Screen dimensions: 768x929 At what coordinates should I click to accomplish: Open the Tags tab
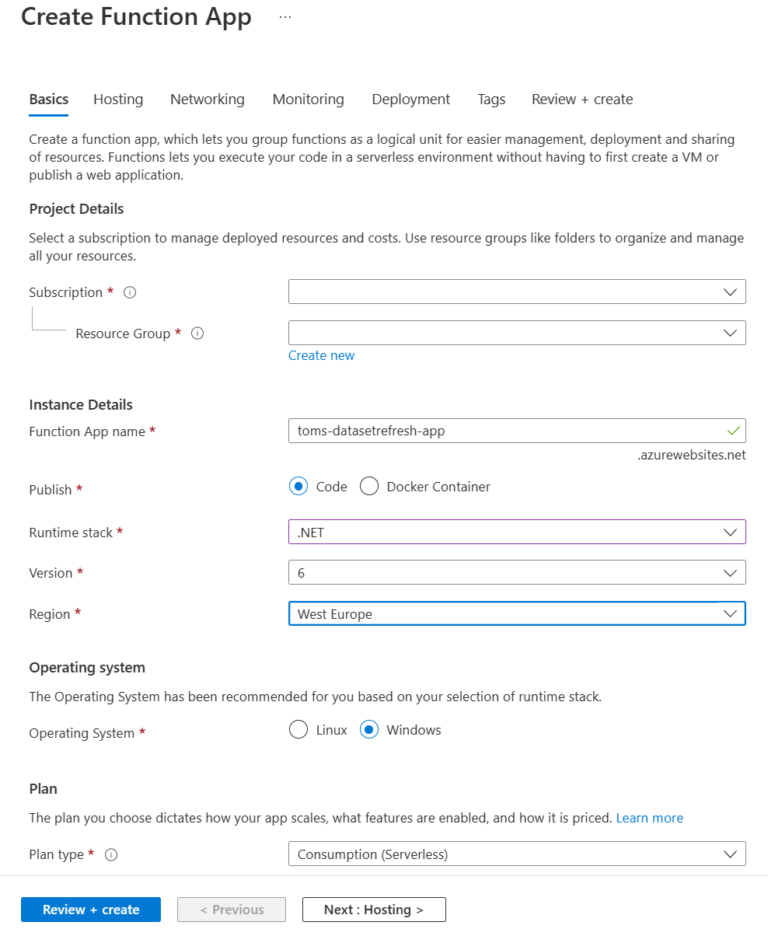(491, 99)
